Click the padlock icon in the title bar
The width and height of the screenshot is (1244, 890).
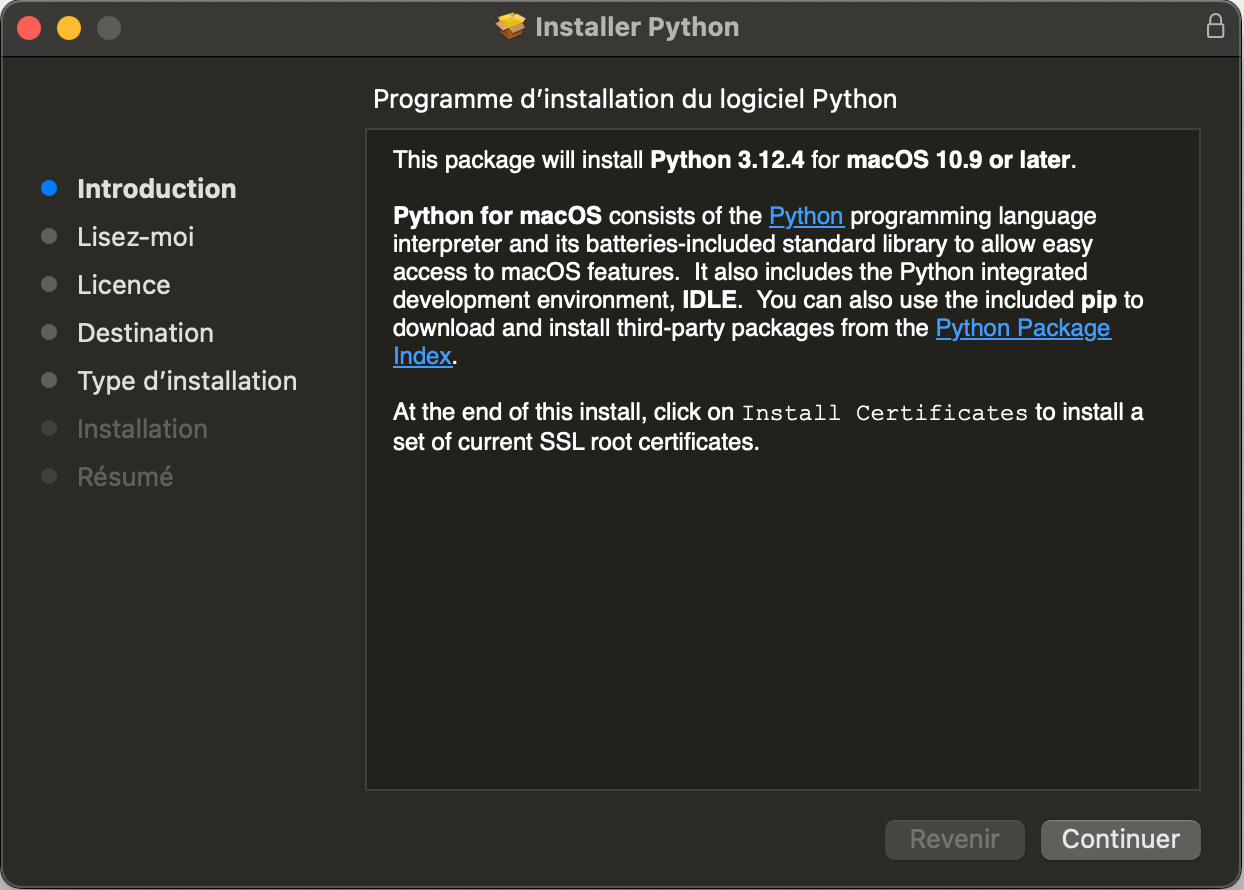coord(1215,27)
